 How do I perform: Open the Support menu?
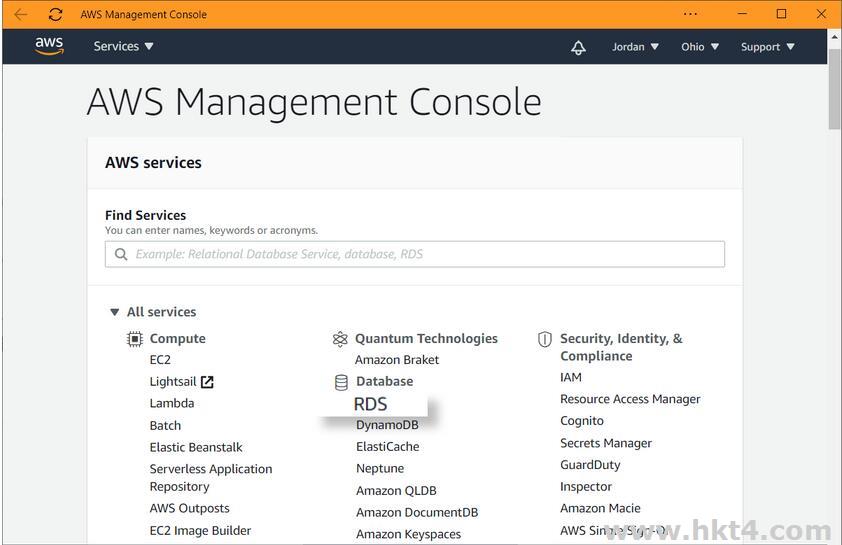tap(767, 47)
